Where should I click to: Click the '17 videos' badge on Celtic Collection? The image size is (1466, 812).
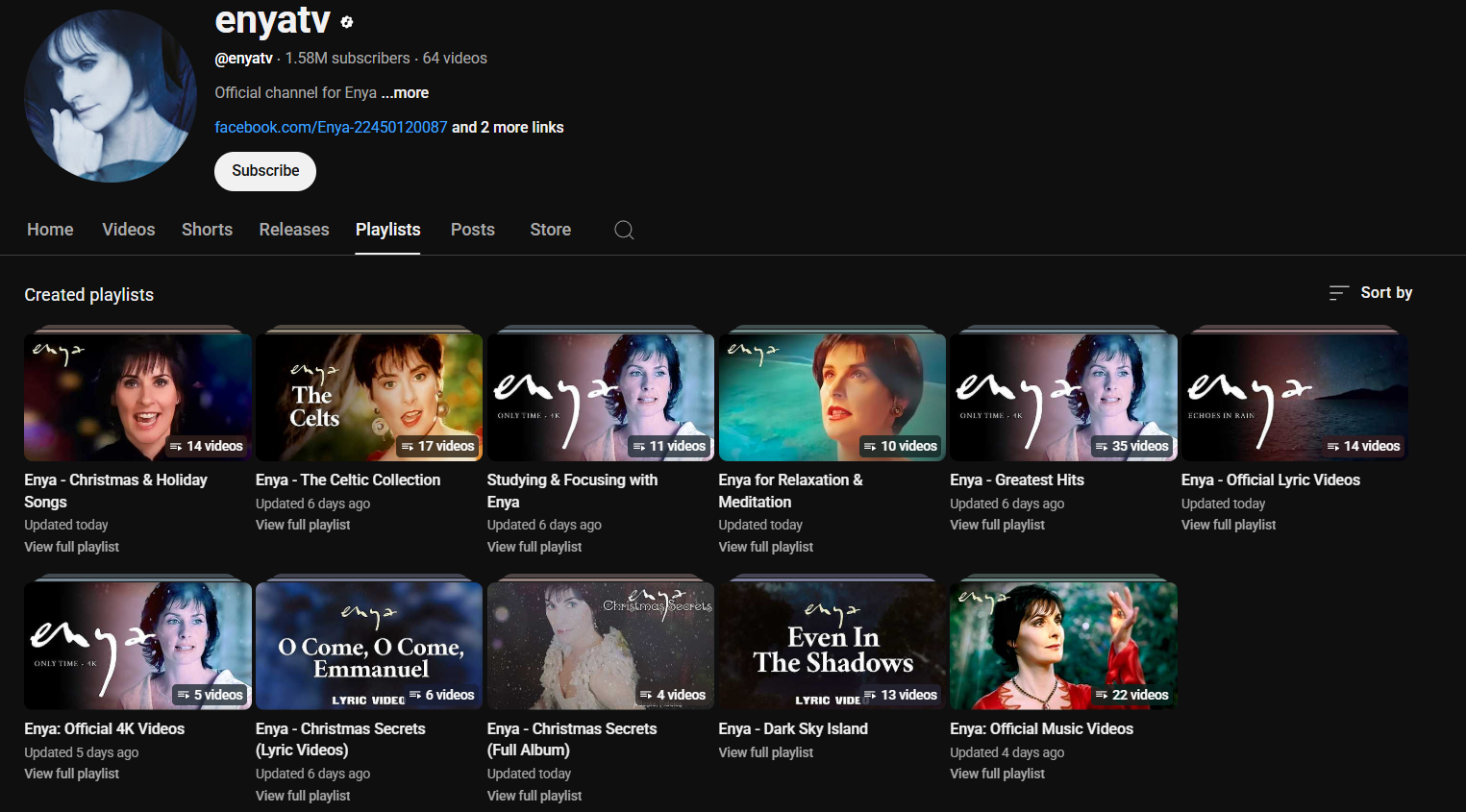437,446
